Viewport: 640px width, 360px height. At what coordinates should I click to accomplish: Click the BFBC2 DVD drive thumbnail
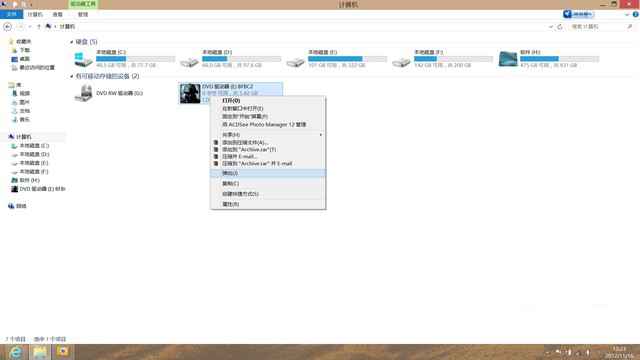[x=190, y=93]
